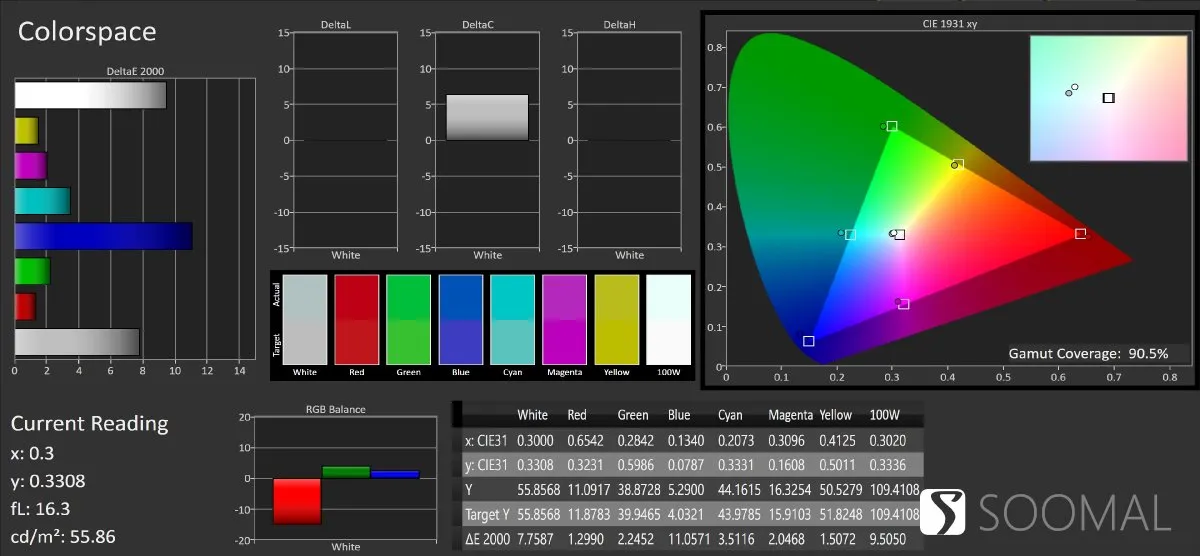Click the white target square in inset zoom
Viewport: 1200px width, 556px height.
(1108, 98)
